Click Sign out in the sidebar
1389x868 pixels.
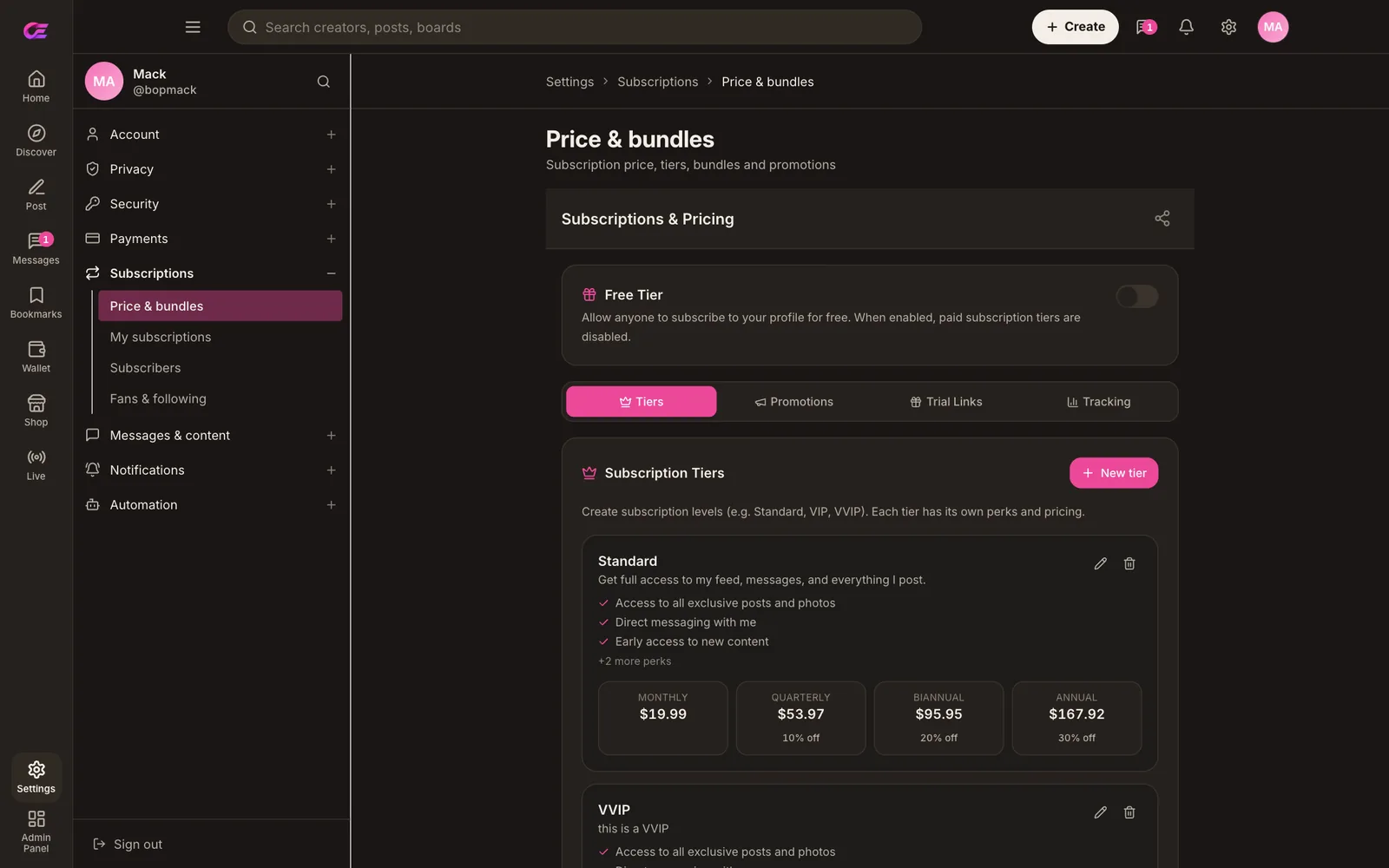click(128, 845)
